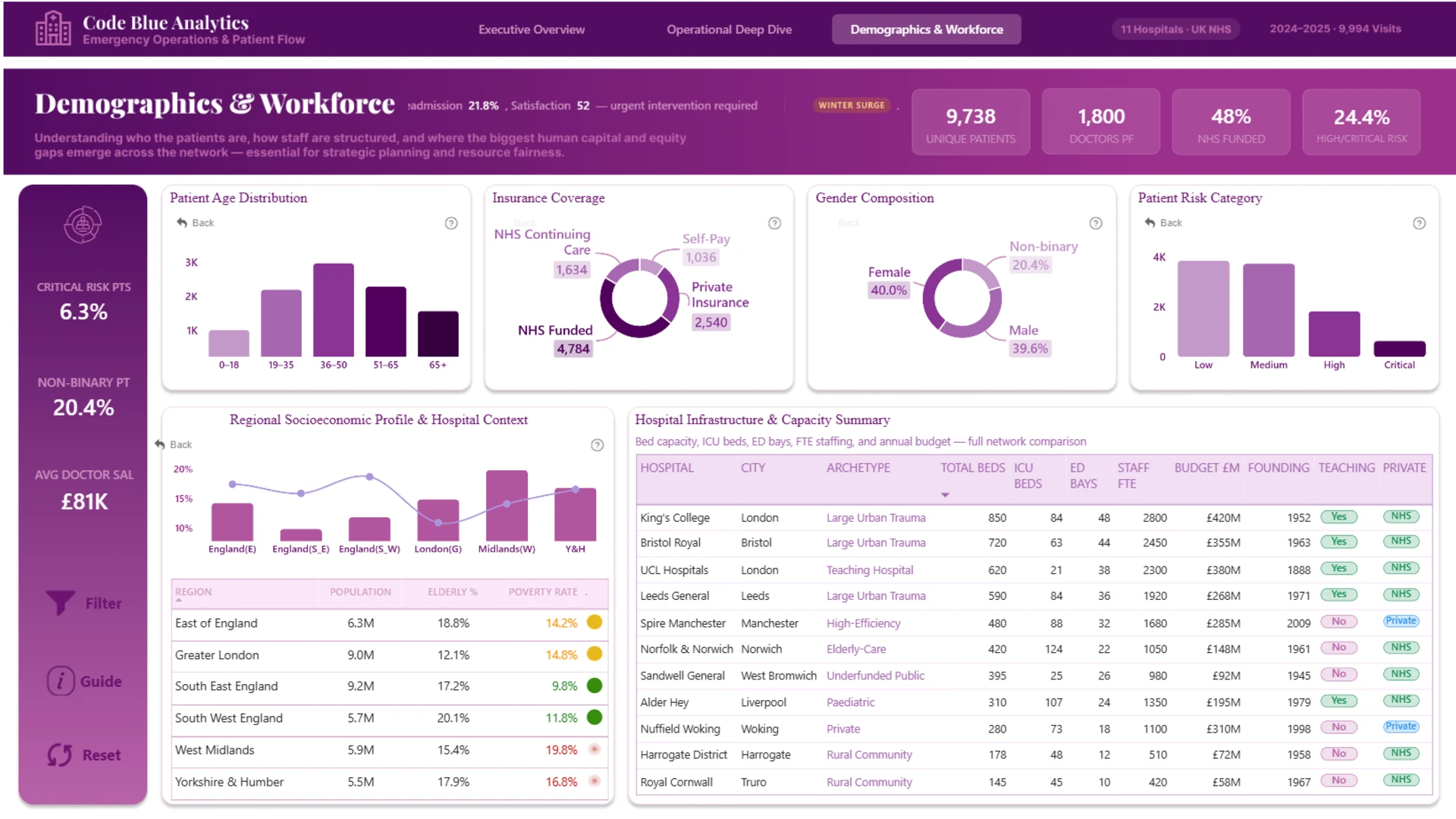Open the Guide info icon
Image resolution: width=1456 pixels, height=819 pixels.
coord(61,681)
